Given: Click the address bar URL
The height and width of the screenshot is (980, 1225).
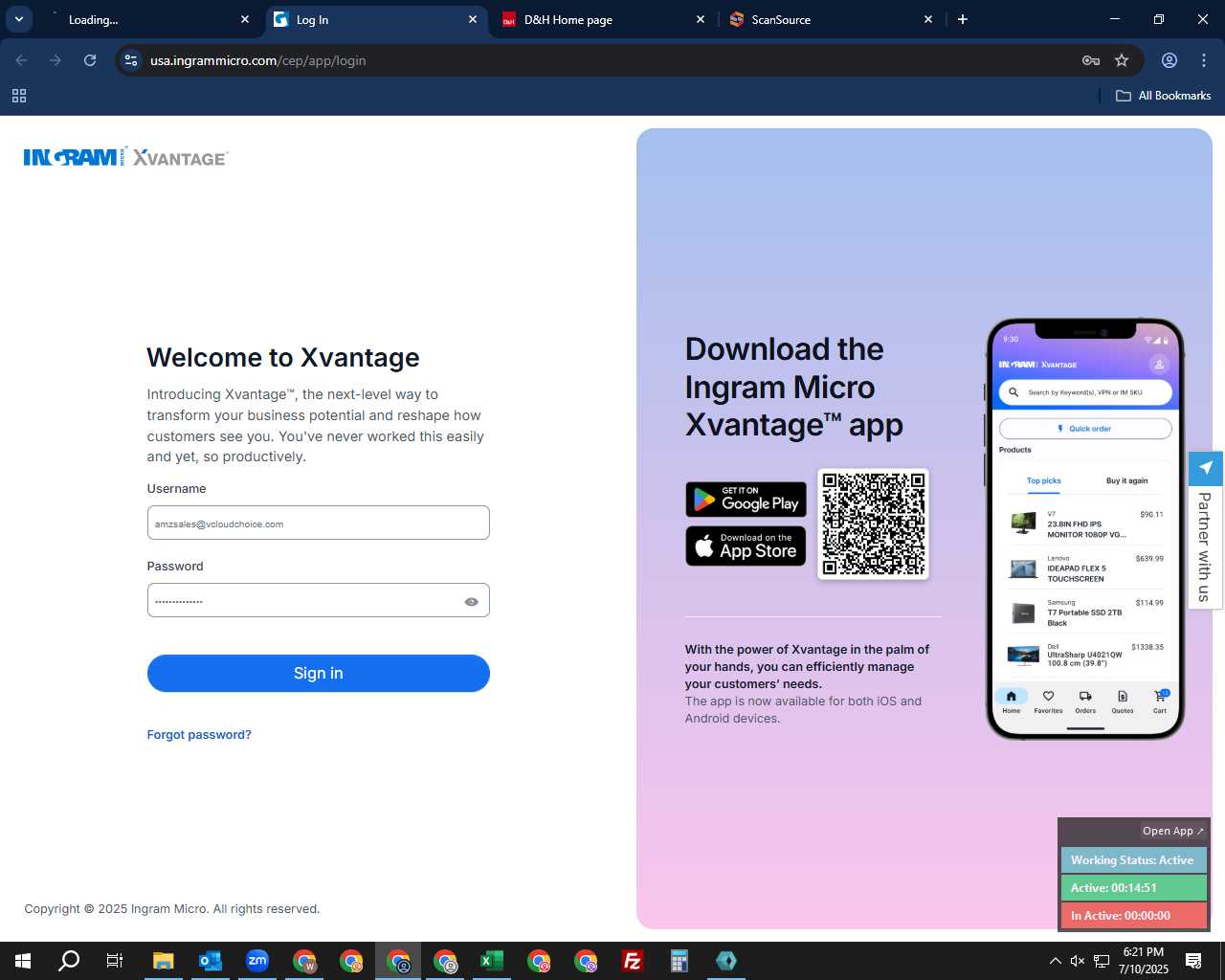Looking at the screenshot, I should point(258,60).
